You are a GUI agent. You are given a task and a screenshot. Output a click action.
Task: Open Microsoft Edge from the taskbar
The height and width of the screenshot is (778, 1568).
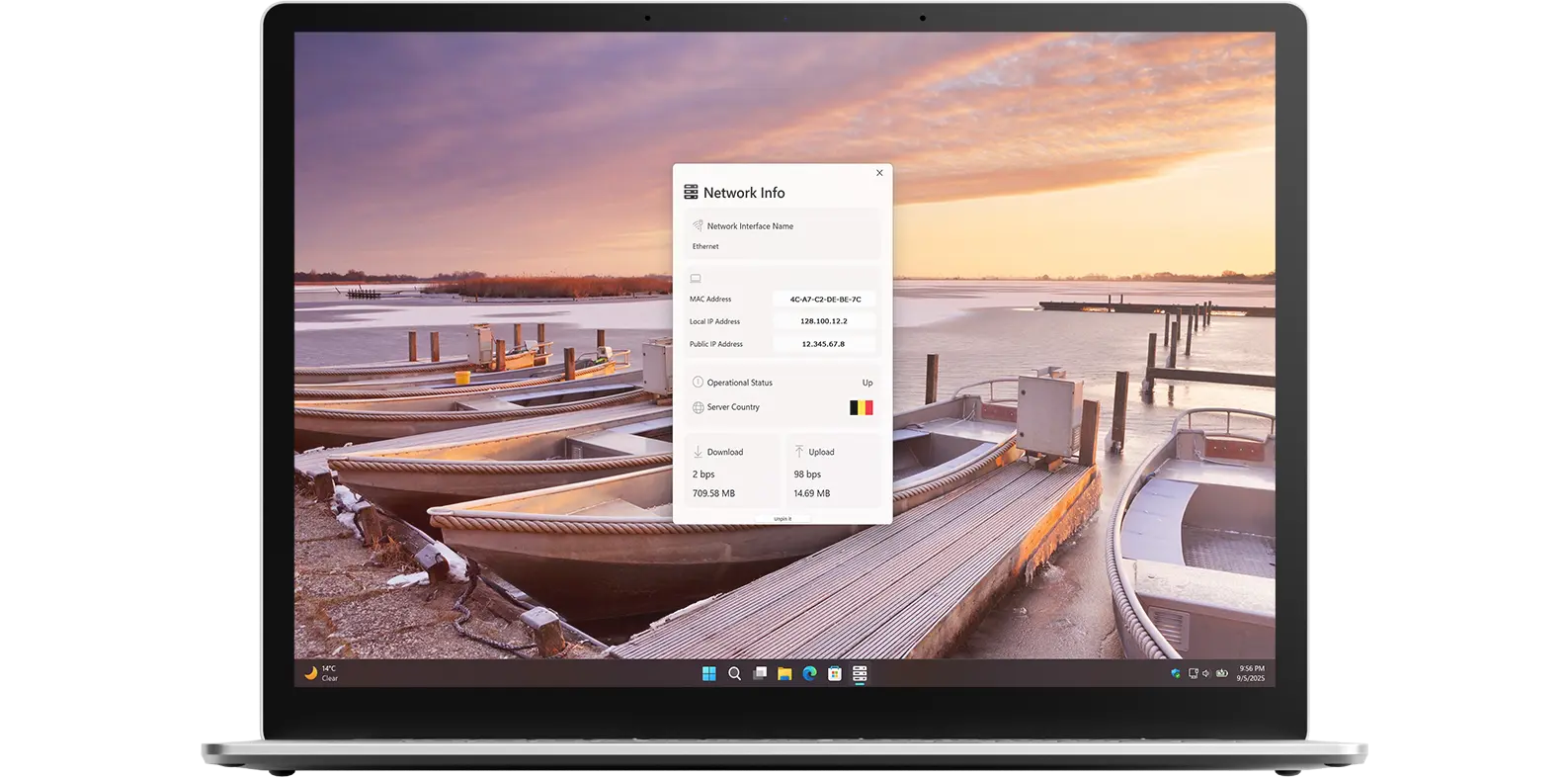(809, 673)
